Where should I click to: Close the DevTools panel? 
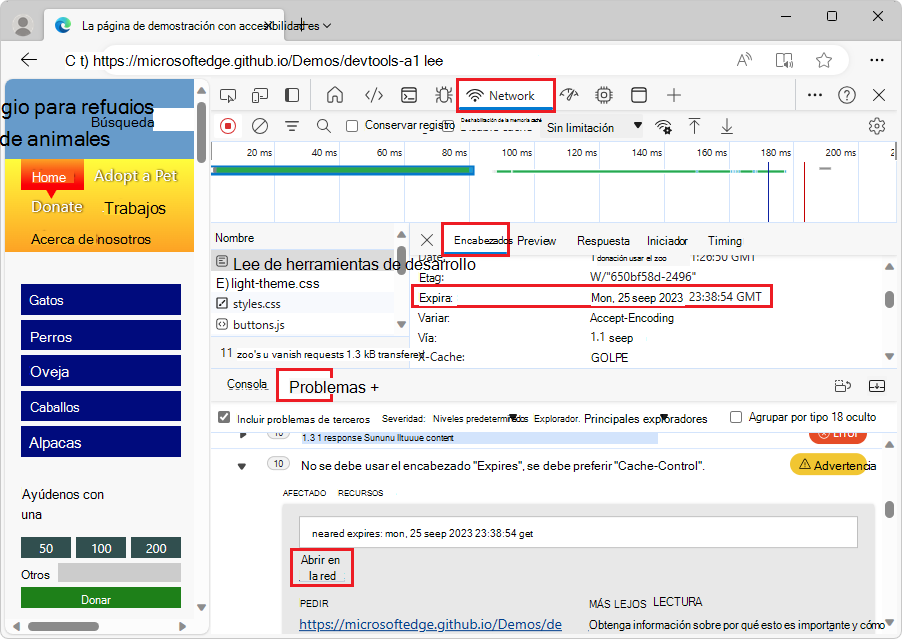click(879, 95)
